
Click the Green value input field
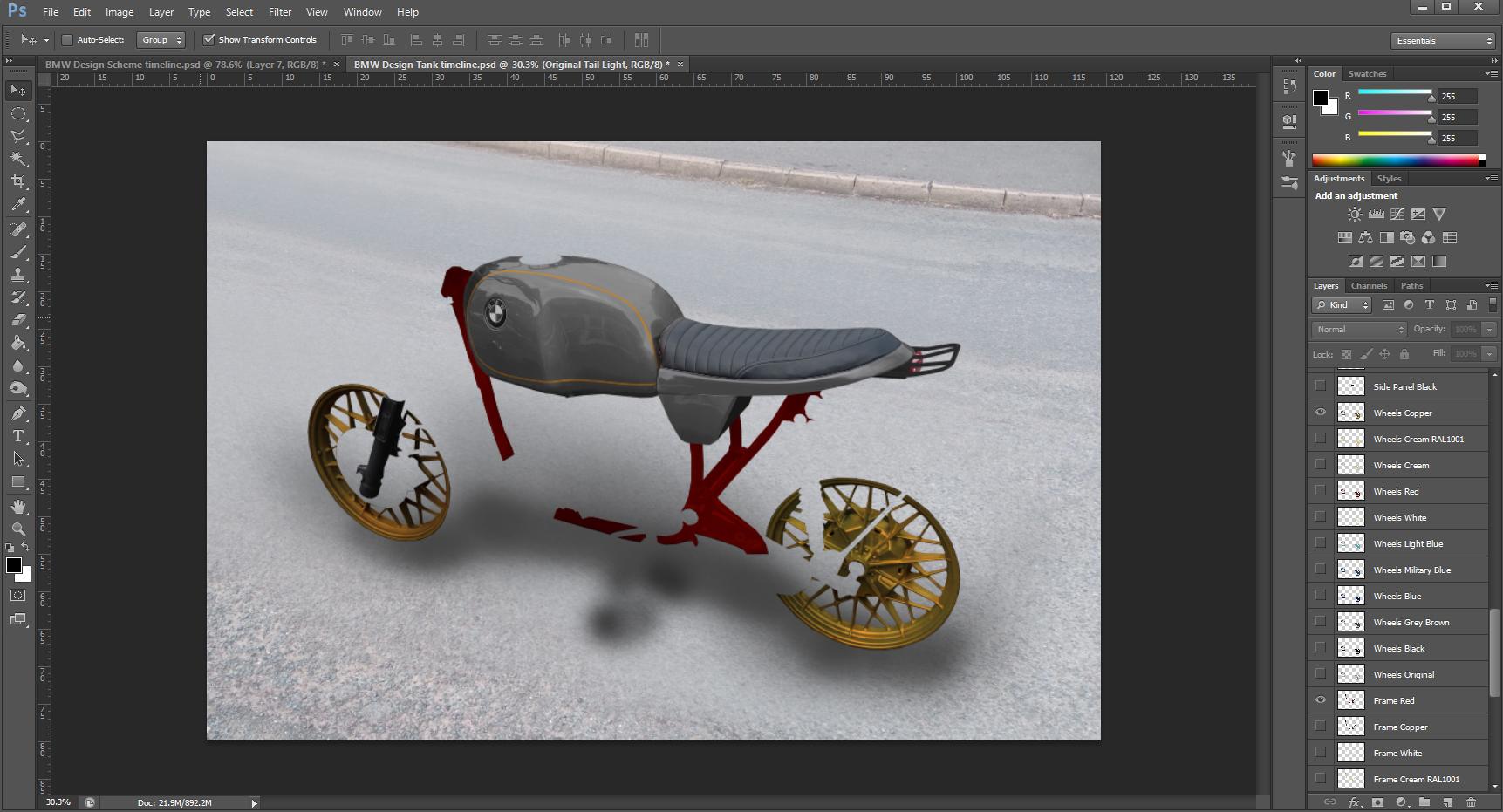tap(1458, 117)
